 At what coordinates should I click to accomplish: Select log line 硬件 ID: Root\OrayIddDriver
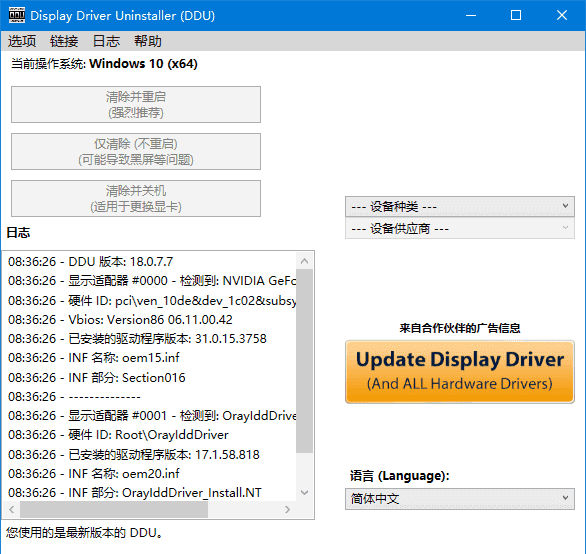[118, 435]
